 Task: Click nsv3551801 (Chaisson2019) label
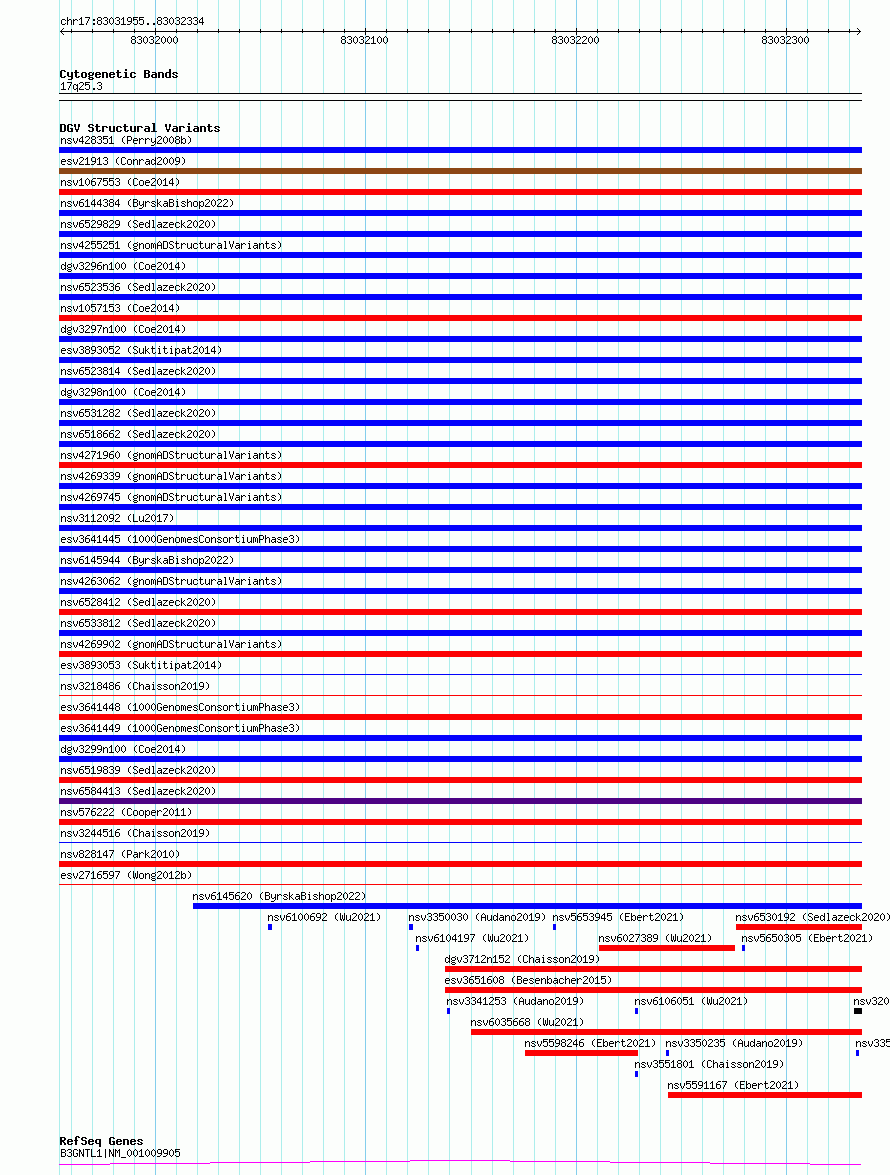[709, 1063]
